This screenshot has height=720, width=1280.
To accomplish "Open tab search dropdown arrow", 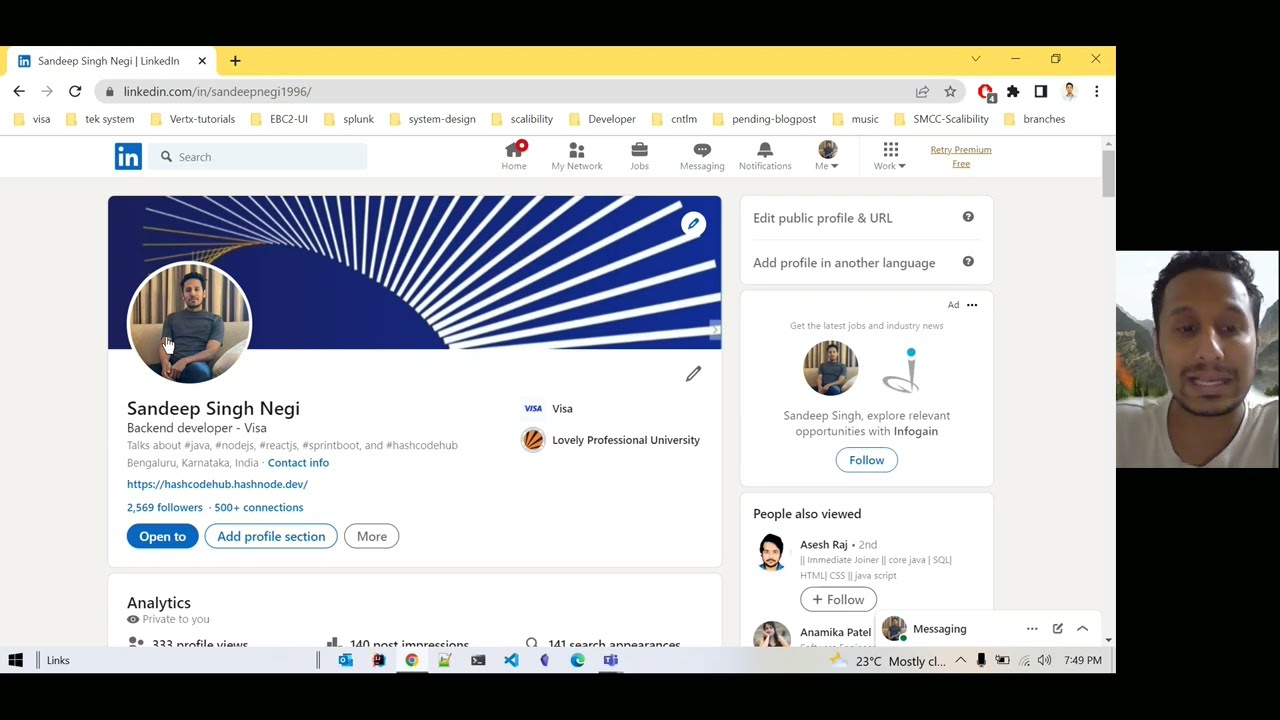I will [x=976, y=59].
